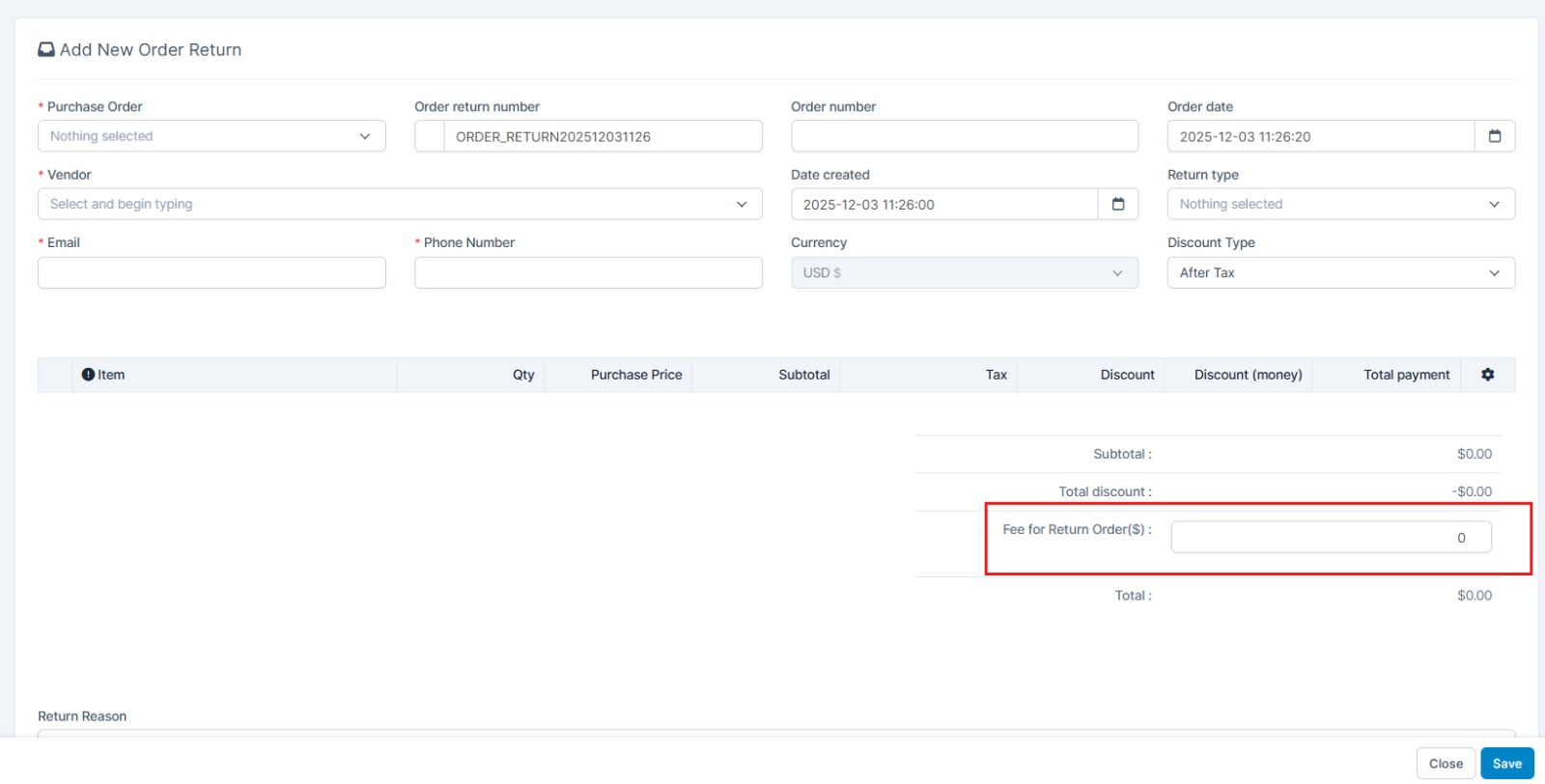
Task: Open the Purchase Order dropdown
Action: [211, 136]
